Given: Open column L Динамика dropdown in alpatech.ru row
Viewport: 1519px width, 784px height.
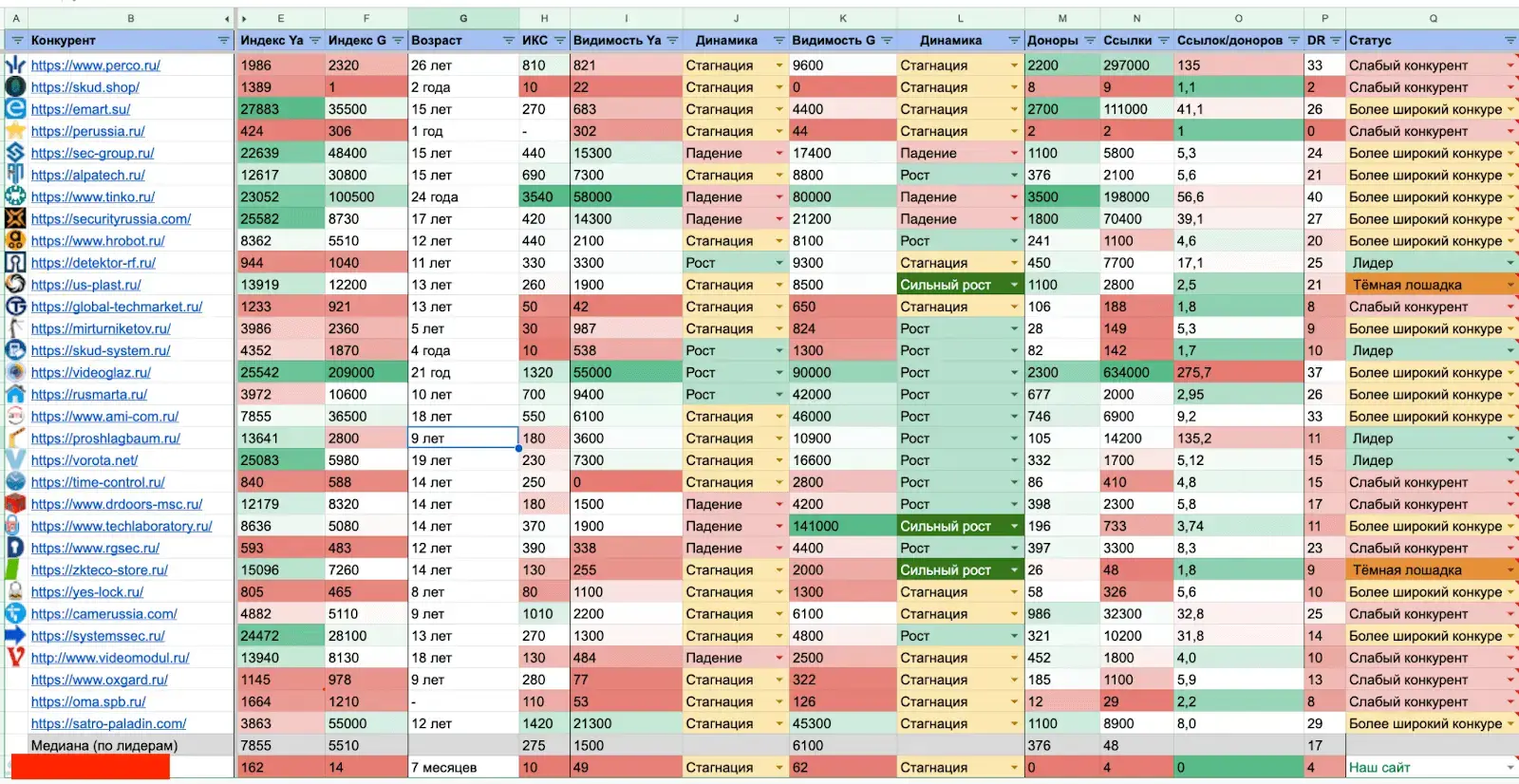Looking at the screenshot, I should pyautogui.click(x=1014, y=175).
